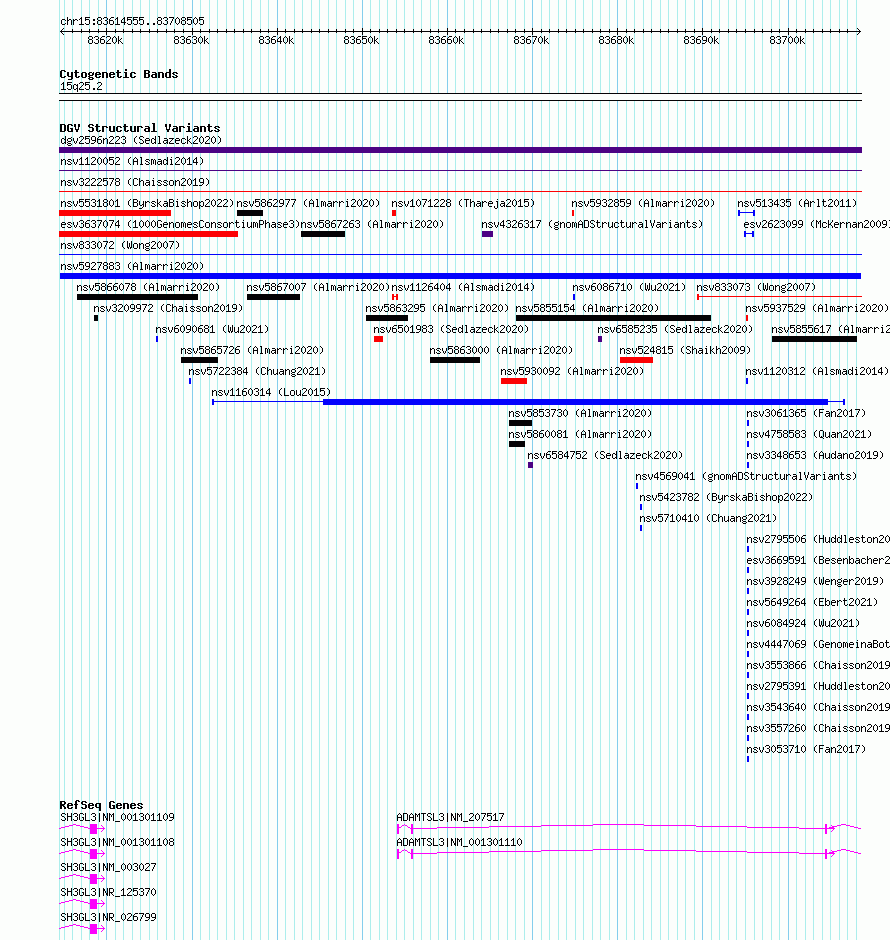Viewport: 890px width, 940px height.
Task: Open nsv5722384 (Chuang2021) label
Action: click(257, 371)
